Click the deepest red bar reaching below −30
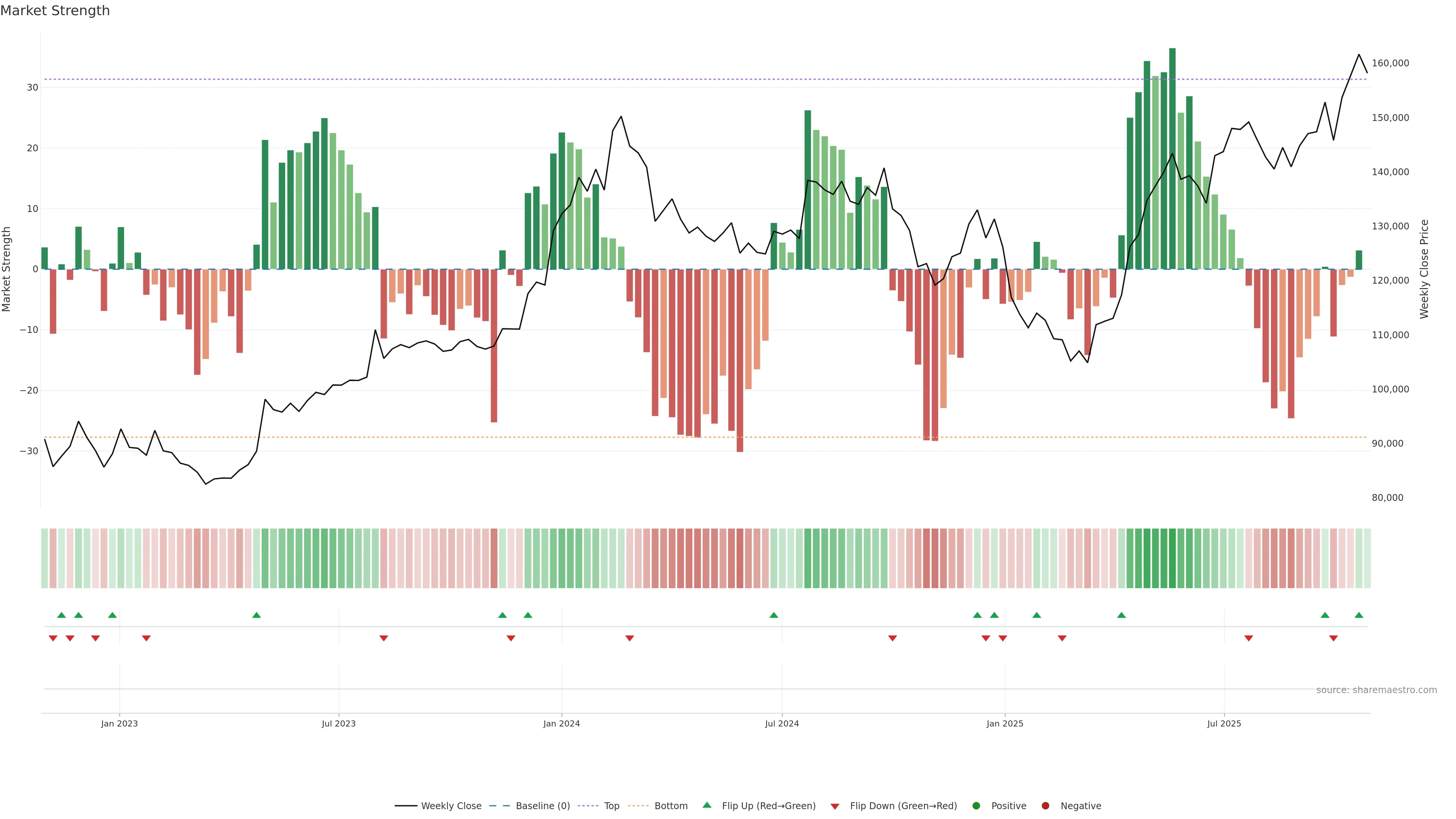The height and width of the screenshot is (819, 1456). (x=740, y=362)
